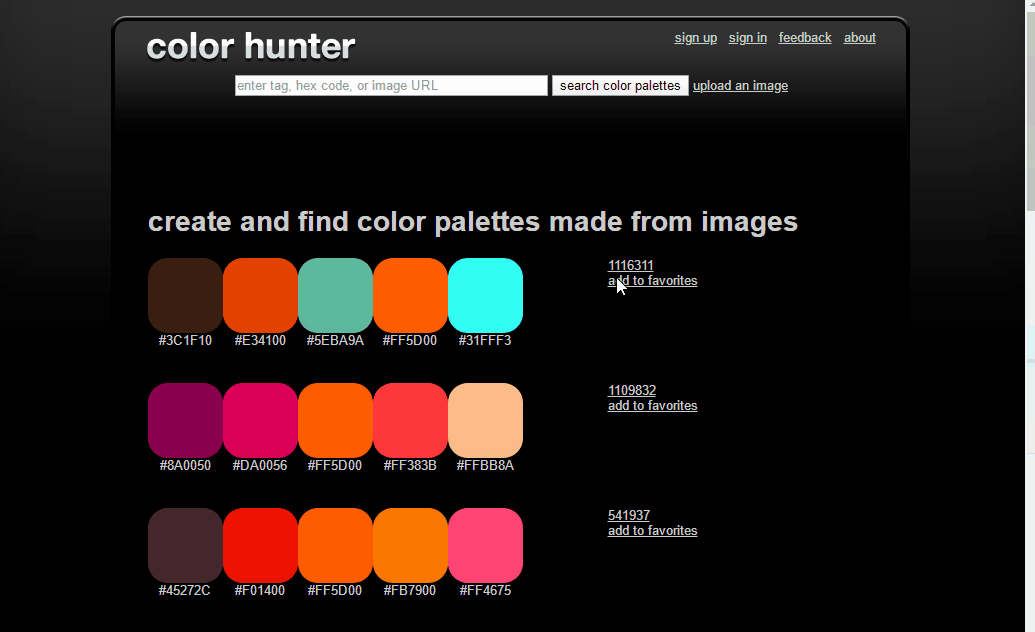1035x632 pixels.
Task: Open palette 541937
Action: (x=628, y=515)
